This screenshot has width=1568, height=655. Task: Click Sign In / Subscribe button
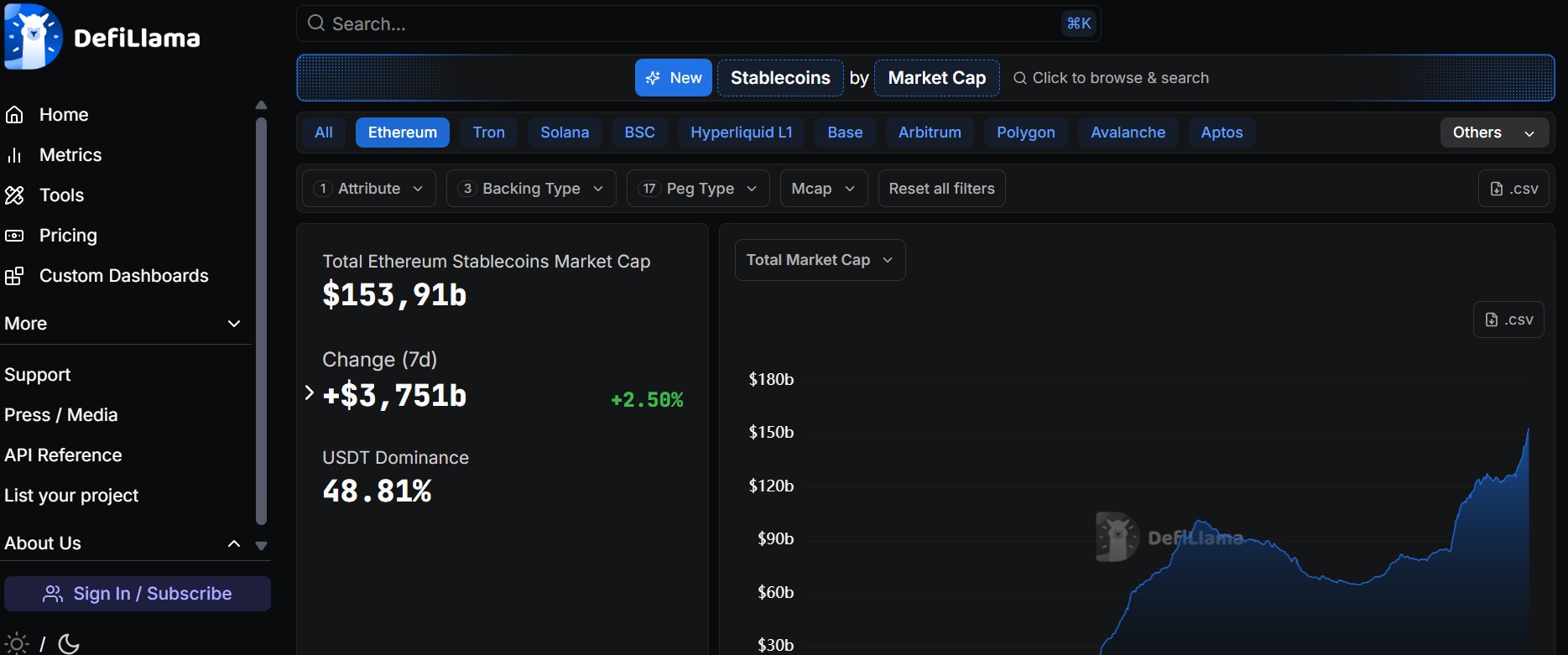pyautogui.click(x=138, y=594)
